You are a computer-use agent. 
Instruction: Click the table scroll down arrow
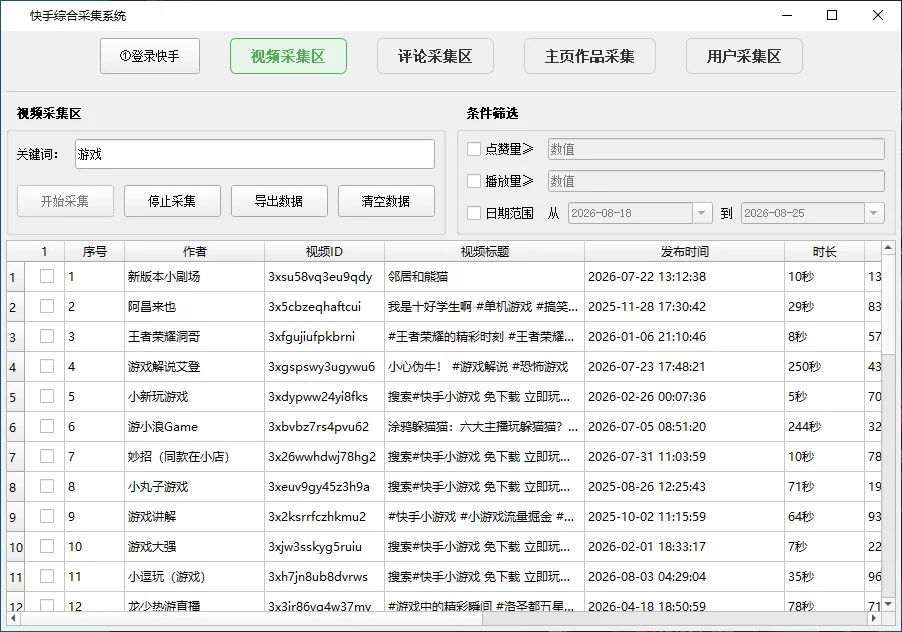[x=888, y=604]
